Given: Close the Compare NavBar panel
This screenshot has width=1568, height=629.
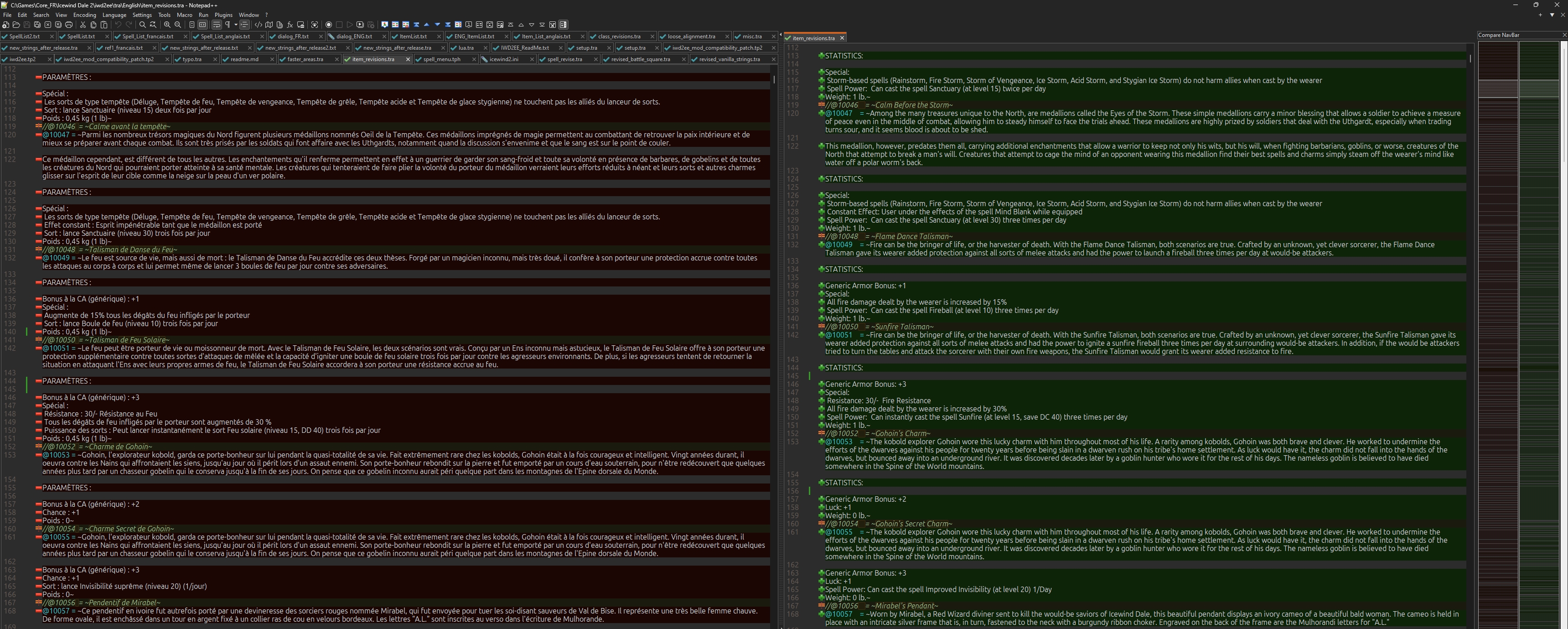Looking at the screenshot, I should click(1564, 35).
